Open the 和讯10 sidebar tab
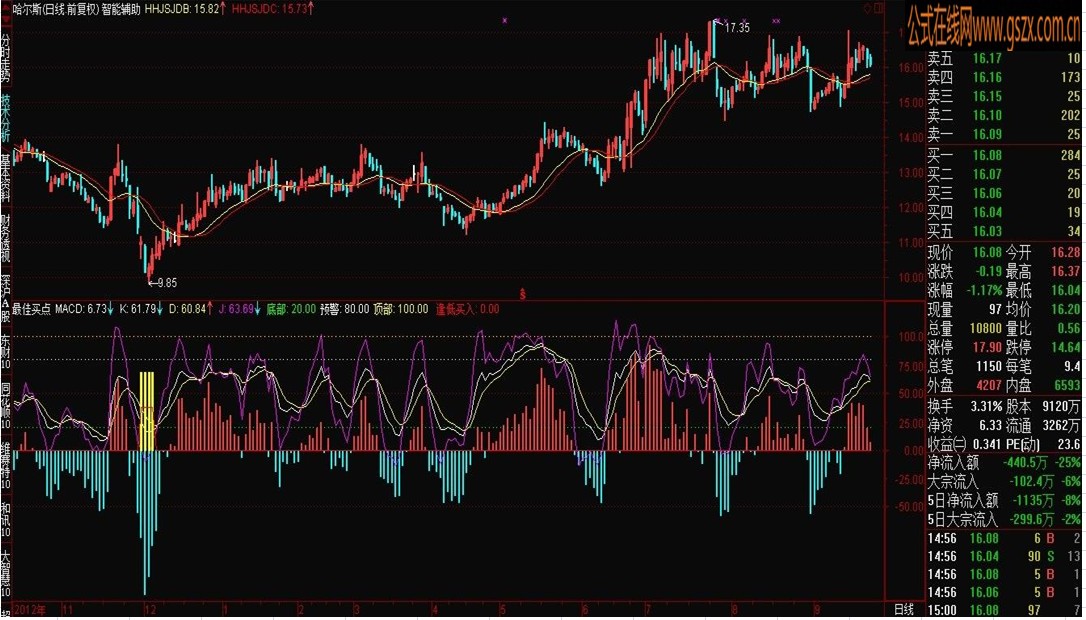 click(x=6, y=520)
